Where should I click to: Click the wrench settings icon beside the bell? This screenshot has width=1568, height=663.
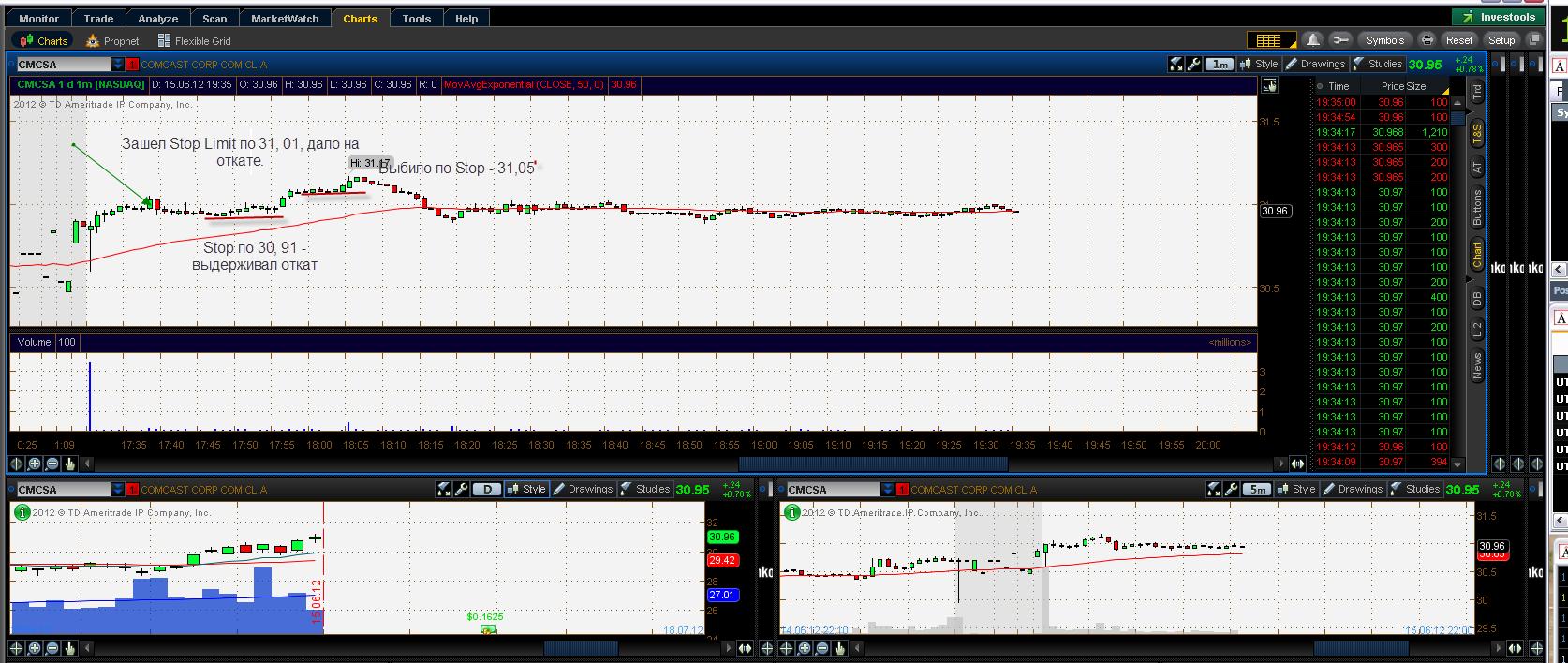(1340, 40)
